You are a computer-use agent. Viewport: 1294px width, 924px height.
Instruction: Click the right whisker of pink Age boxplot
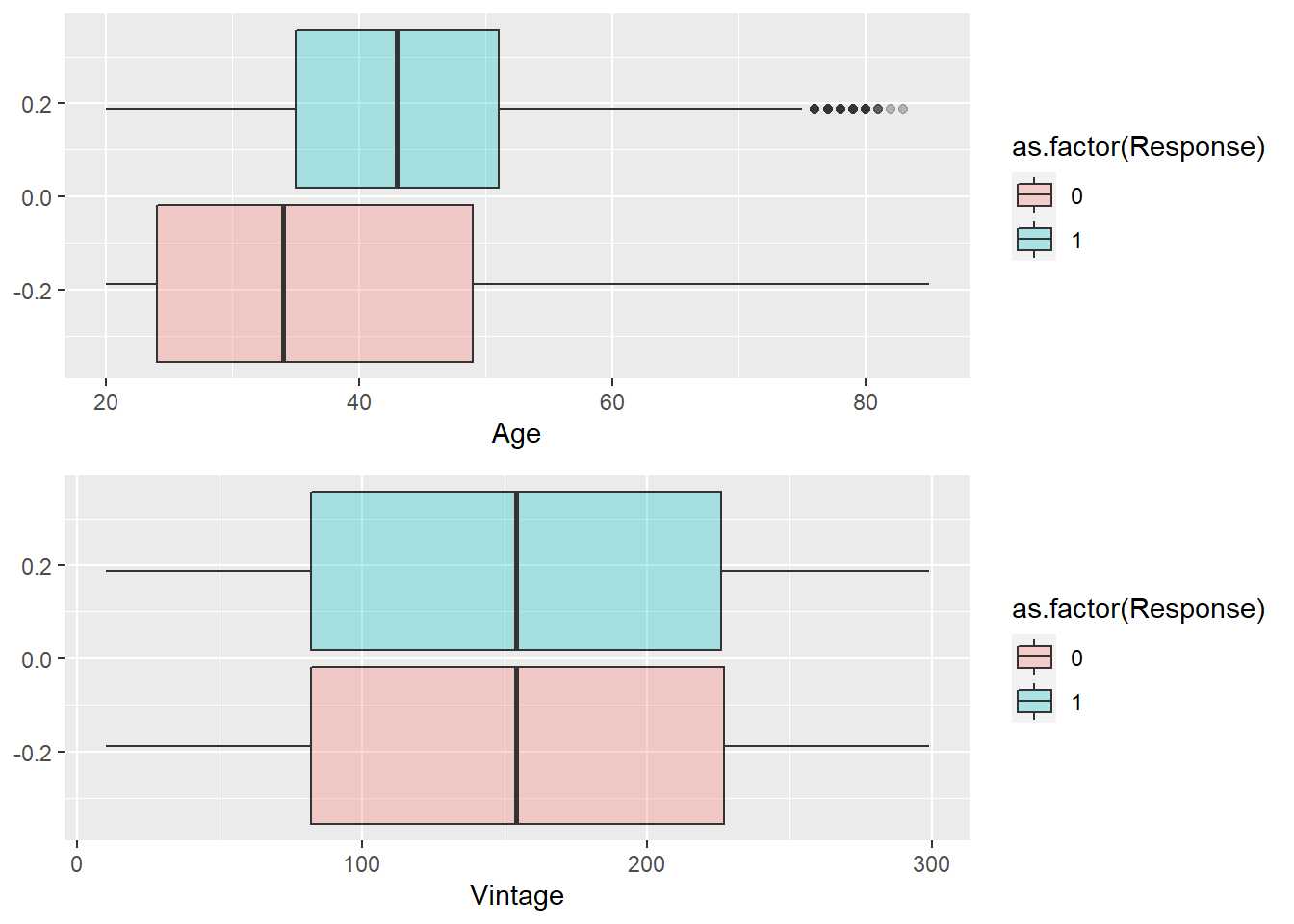click(701, 284)
